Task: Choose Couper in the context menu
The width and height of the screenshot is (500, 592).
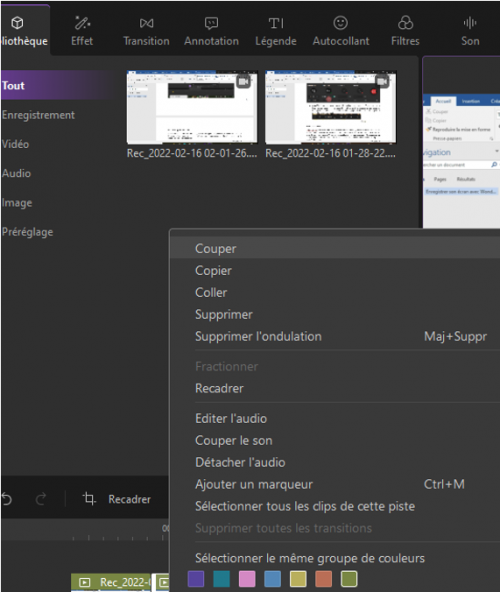Action: click(335, 248)
